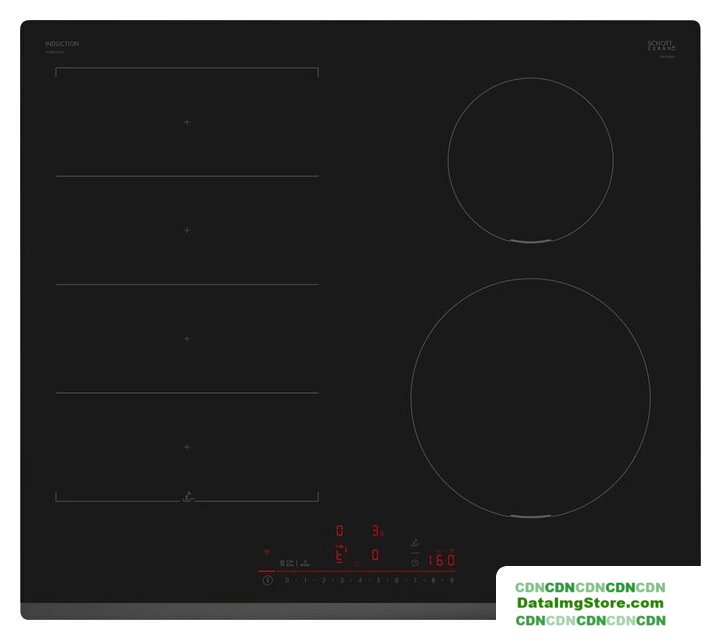This screenshot has width=721, height=640.
Task: Click the INDUCTION label text
Action: click(62, 44)
